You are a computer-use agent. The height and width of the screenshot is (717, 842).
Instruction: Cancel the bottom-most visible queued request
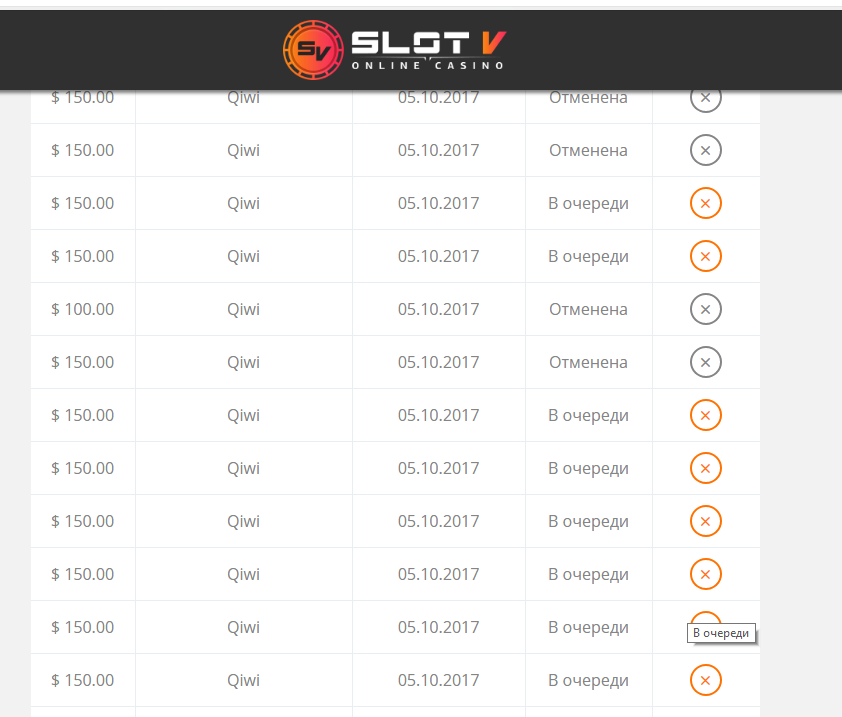tap(705, 680)
